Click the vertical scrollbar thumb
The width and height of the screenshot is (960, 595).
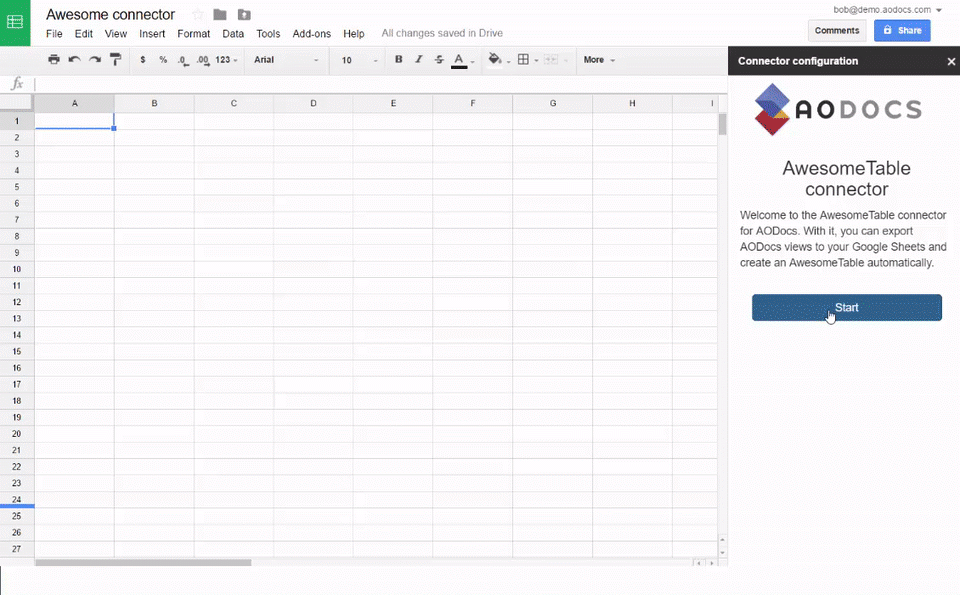tap(722, 124)
